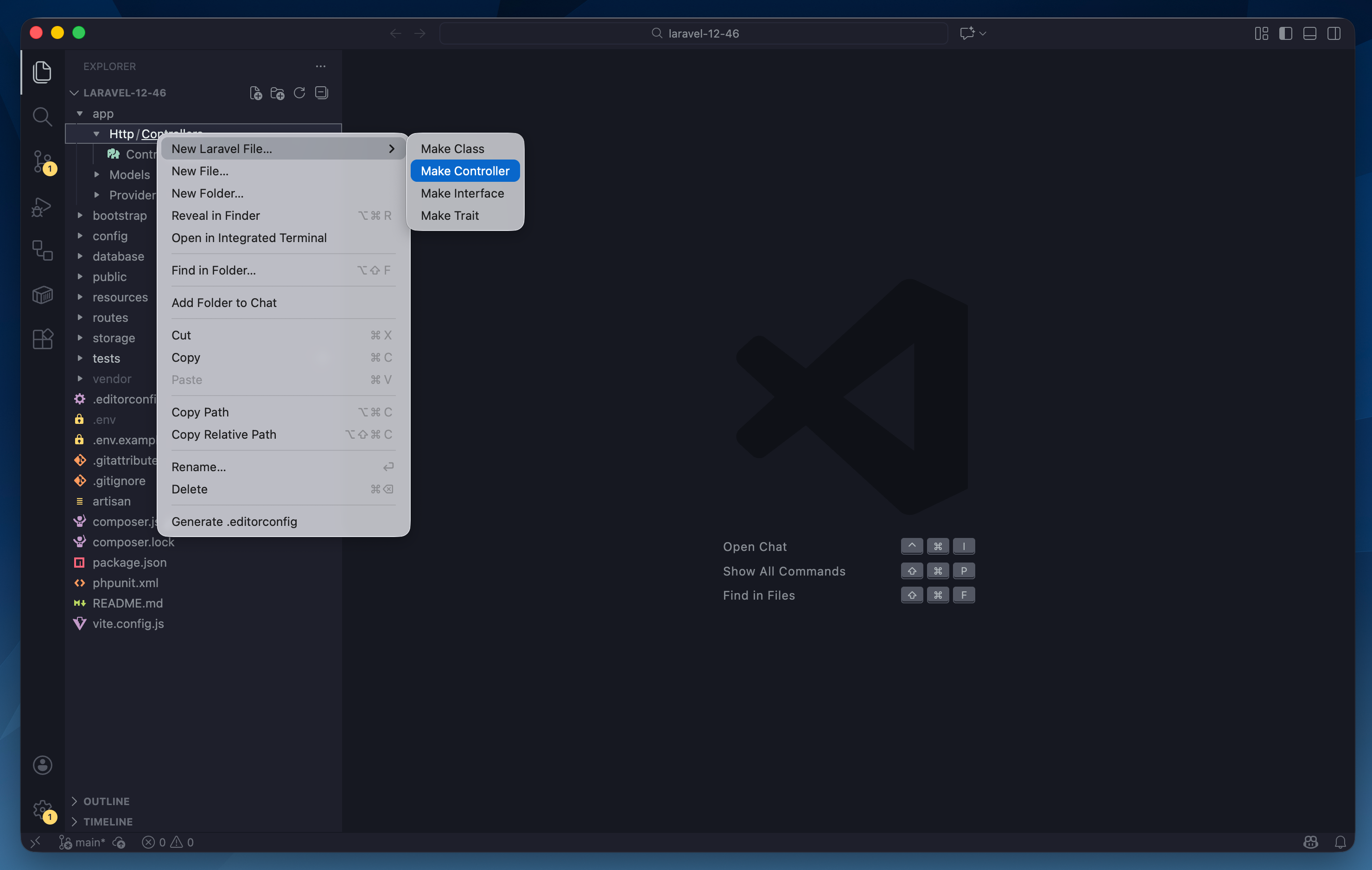This screenshot has width=1372, height=870.
Task: Collapse the app folder in the Explorer
Action: pyautogui.click(x=80, y=113)
